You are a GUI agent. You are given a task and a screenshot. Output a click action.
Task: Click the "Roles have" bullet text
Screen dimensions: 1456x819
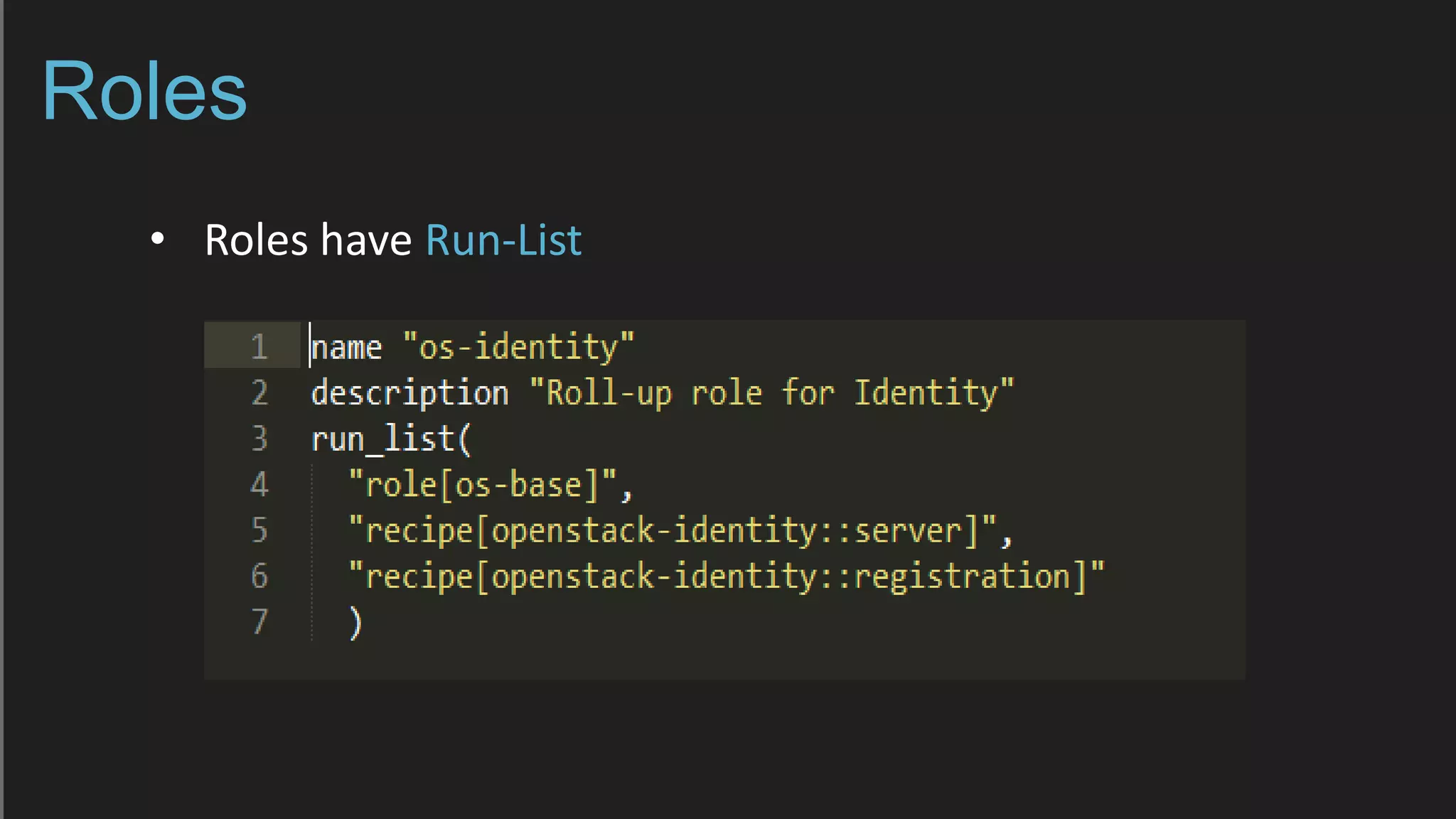[x=308, y=240]
